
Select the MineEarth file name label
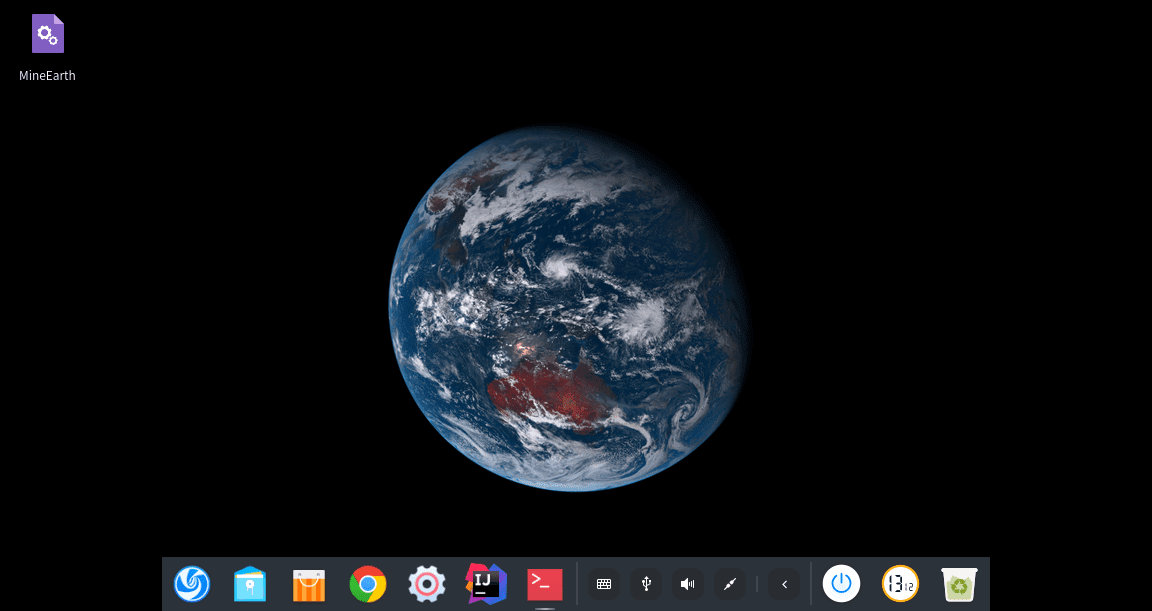(47, 75)
